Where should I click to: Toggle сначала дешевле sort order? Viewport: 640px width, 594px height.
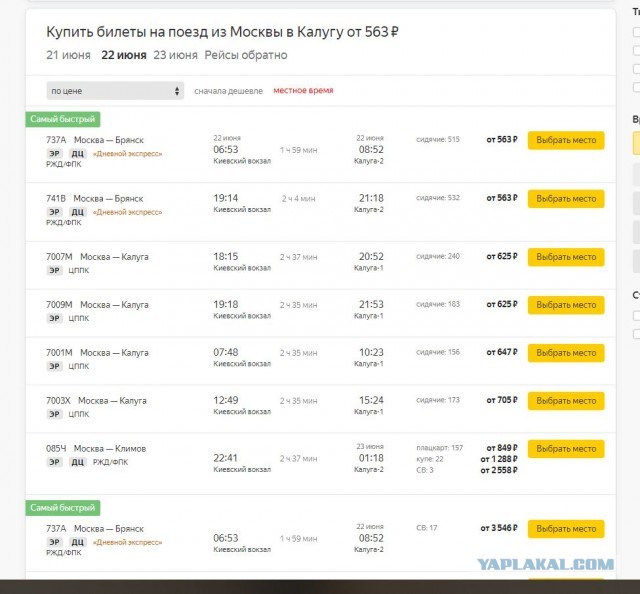tap(229, 91)
